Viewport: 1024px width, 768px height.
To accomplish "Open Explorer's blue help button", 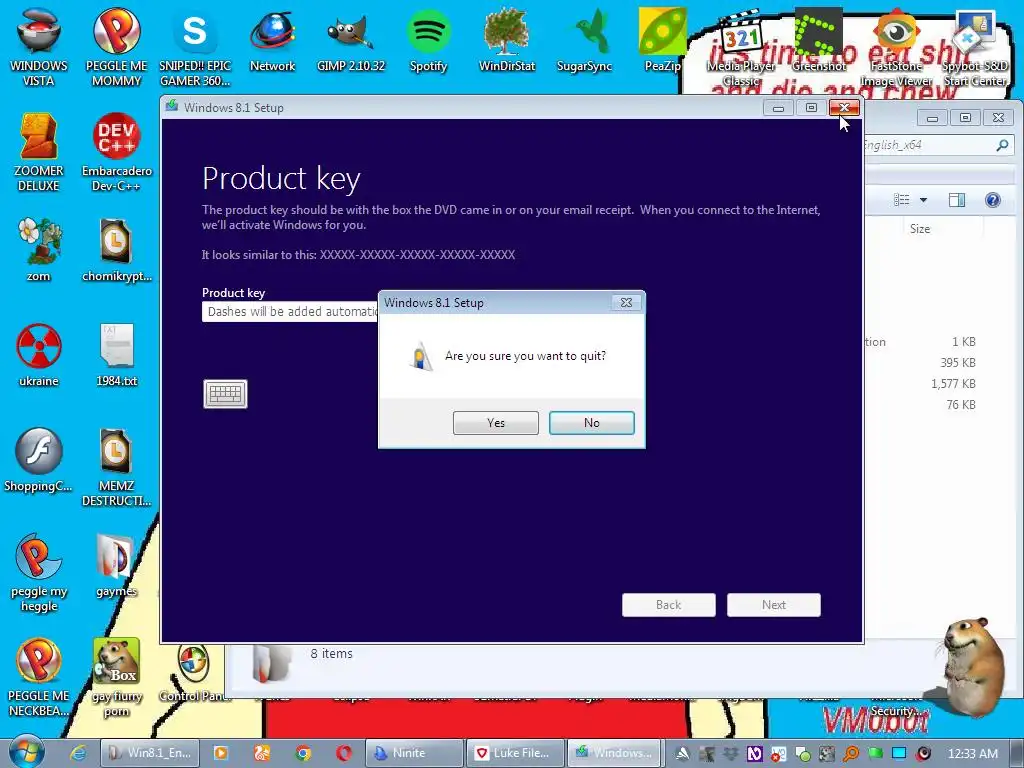I will [993, 200].
